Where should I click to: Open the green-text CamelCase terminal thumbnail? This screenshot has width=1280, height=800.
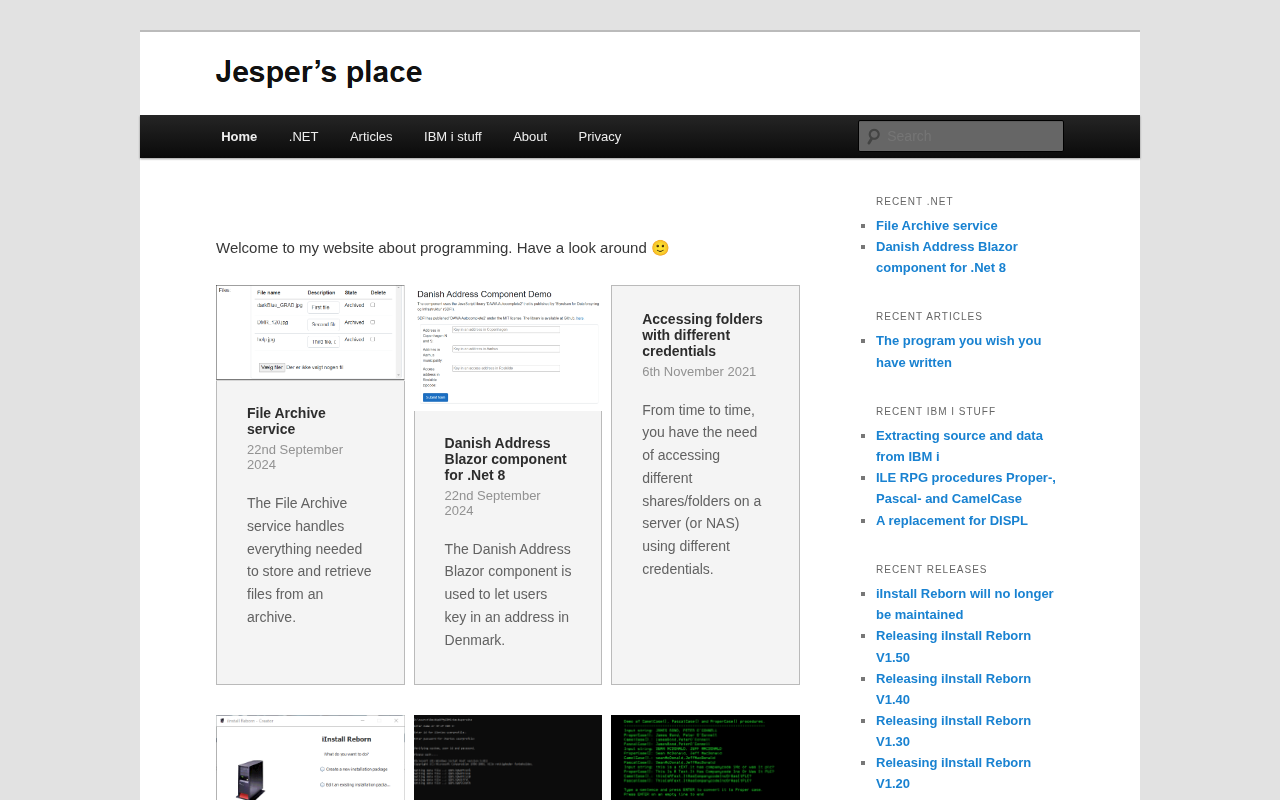pos(705,758)
